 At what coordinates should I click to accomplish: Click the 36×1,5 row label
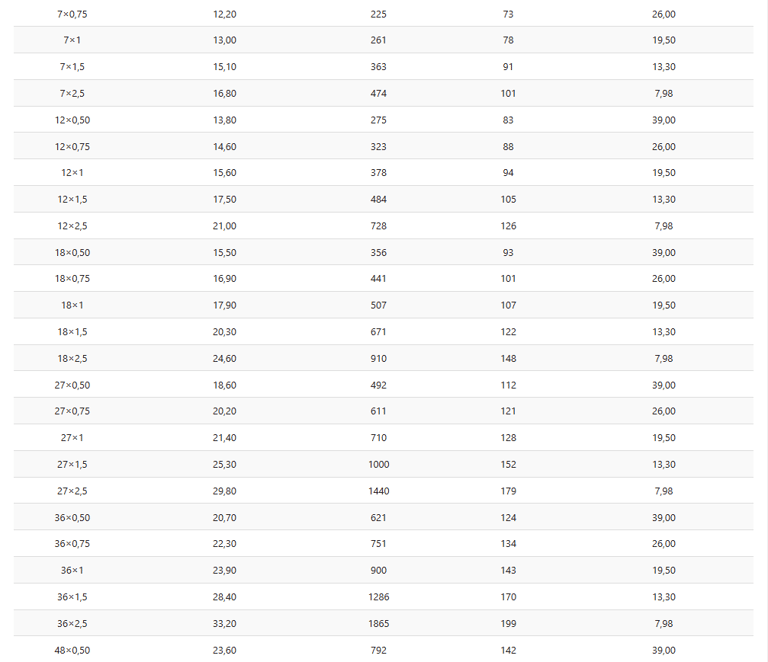click(x=72, y=597)
